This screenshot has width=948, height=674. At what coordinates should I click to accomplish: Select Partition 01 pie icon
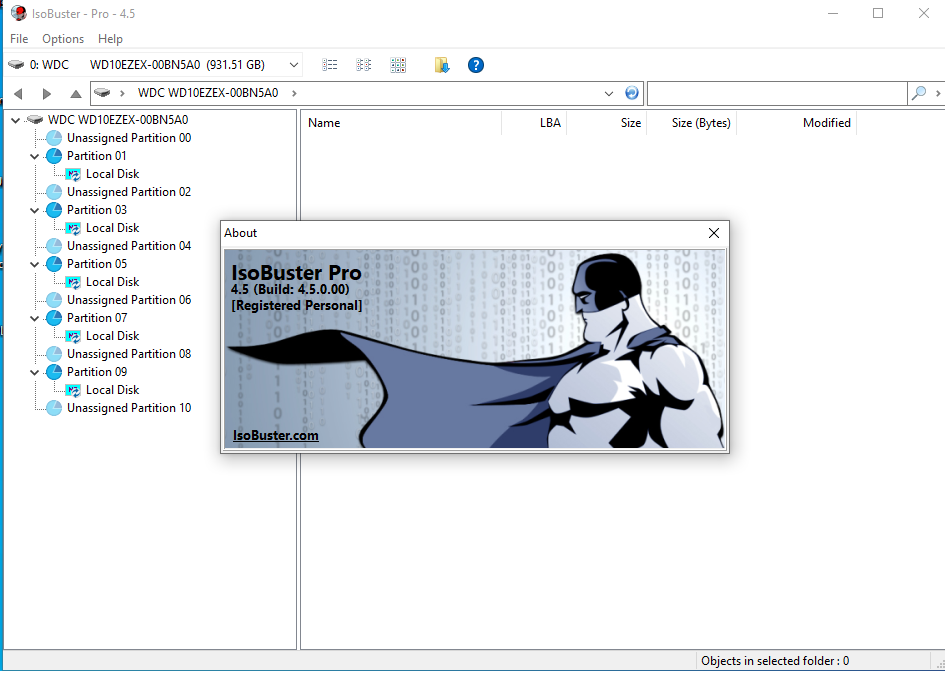(54, 156)
